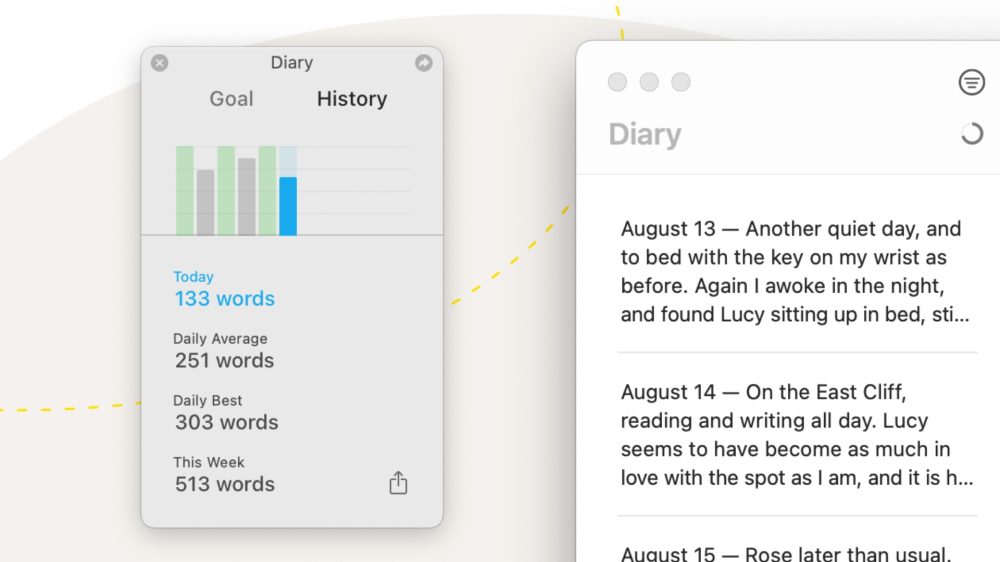Viewport: 1000px width, 562px height.
Task: Click the share icon beside This Week
Action: 398,484
